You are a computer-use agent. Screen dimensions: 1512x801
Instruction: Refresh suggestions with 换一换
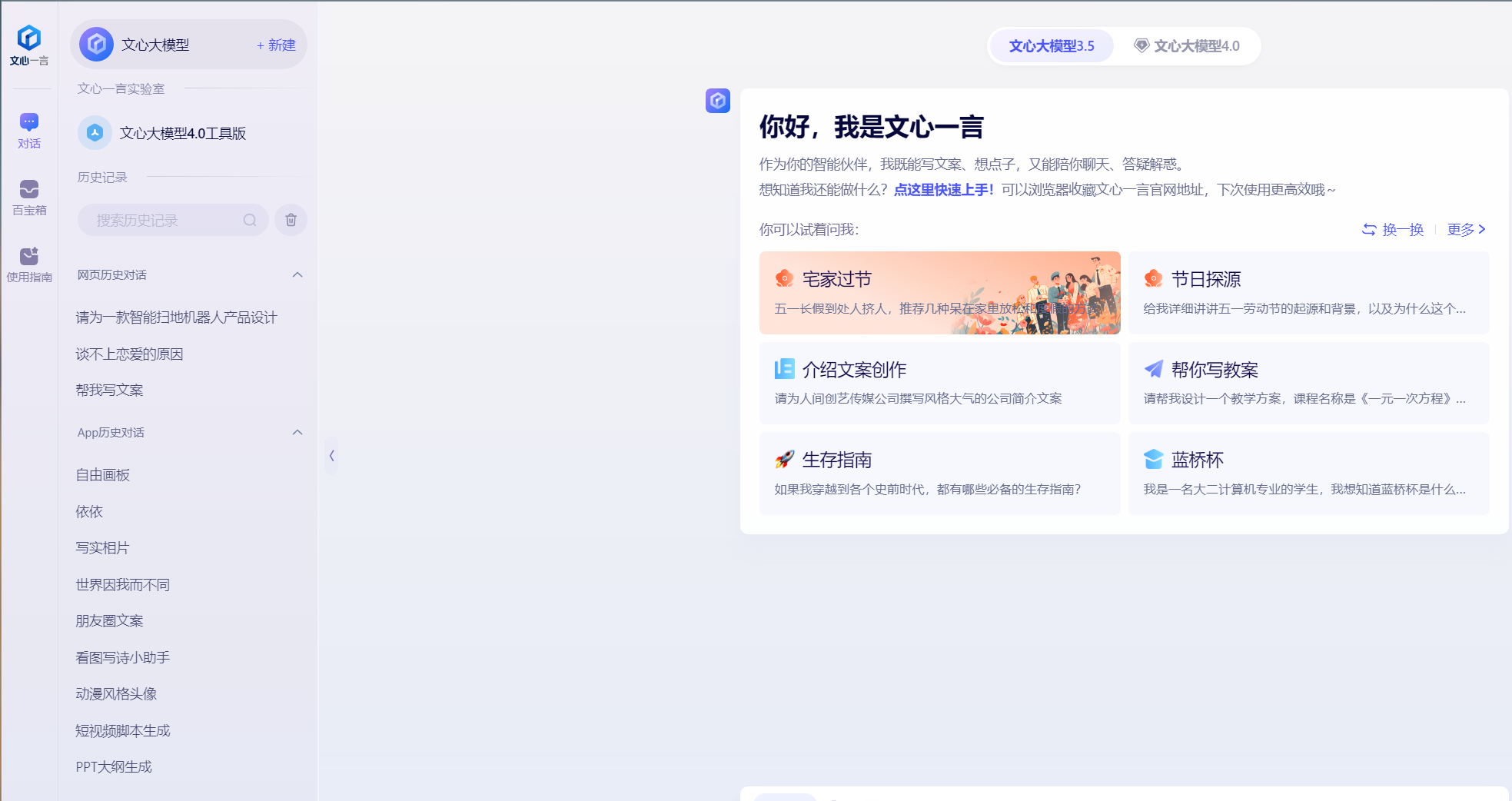click(1393, 229)
